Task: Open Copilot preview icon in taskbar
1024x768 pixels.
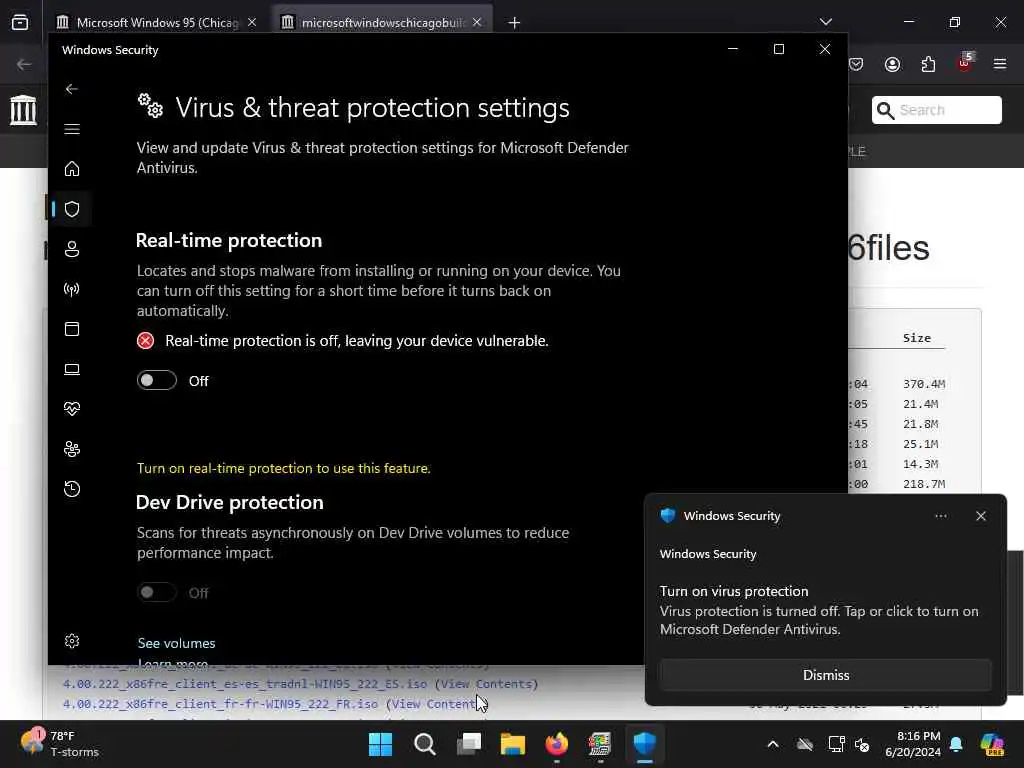Action: click(991, 744)
